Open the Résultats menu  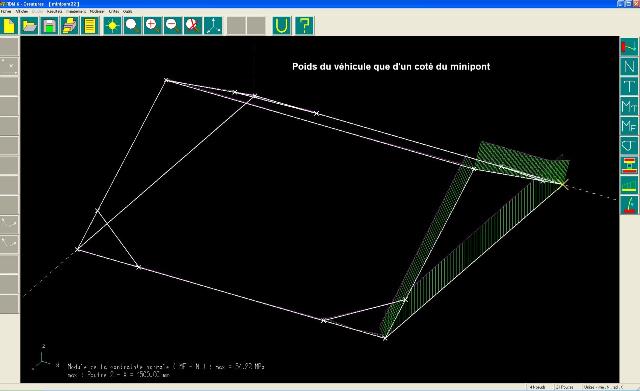55,11
